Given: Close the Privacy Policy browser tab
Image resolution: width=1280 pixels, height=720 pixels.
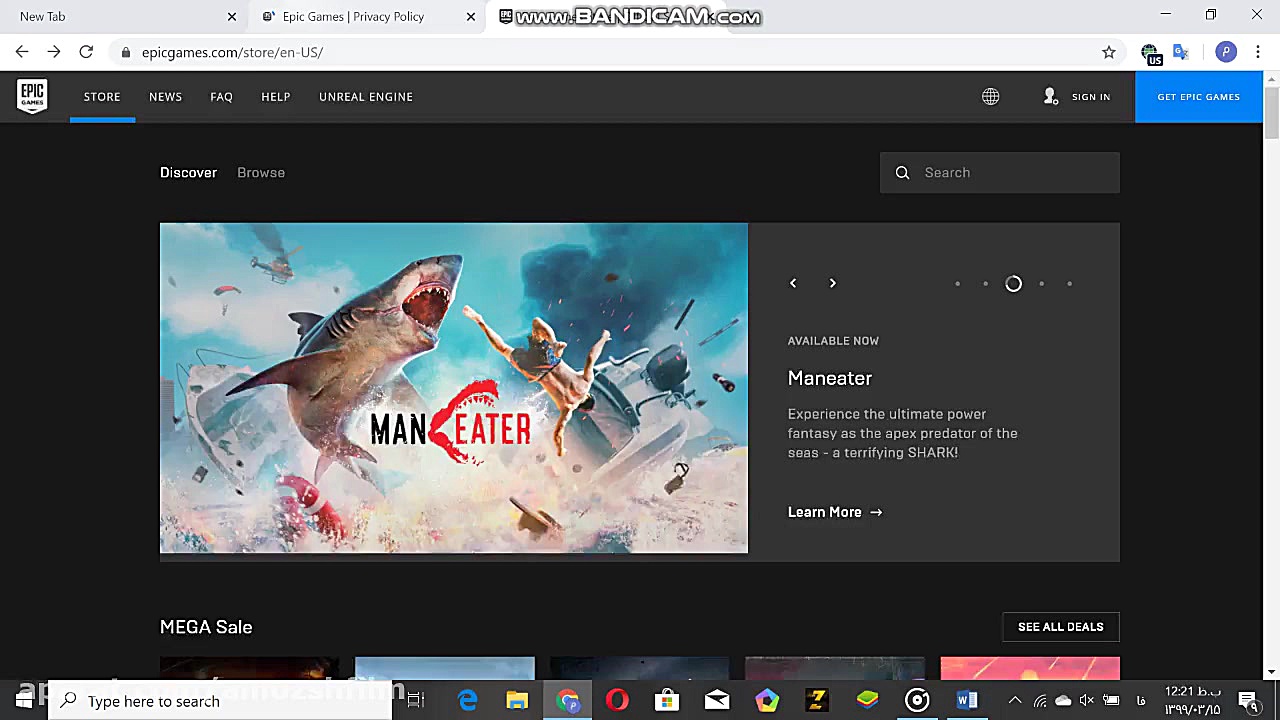Looking at the screenshot, I should click(x=470, y=17).
